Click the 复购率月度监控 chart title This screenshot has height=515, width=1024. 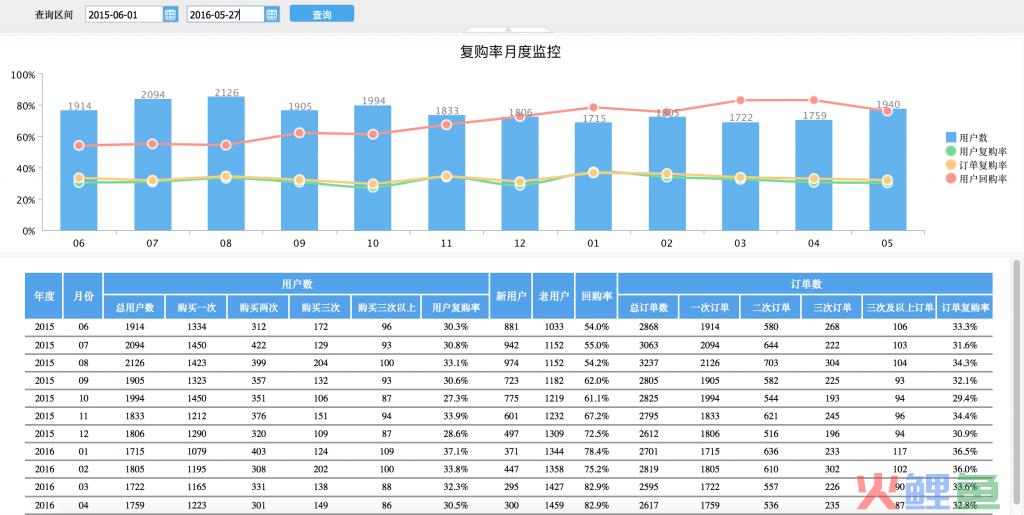tap(510, 52)
